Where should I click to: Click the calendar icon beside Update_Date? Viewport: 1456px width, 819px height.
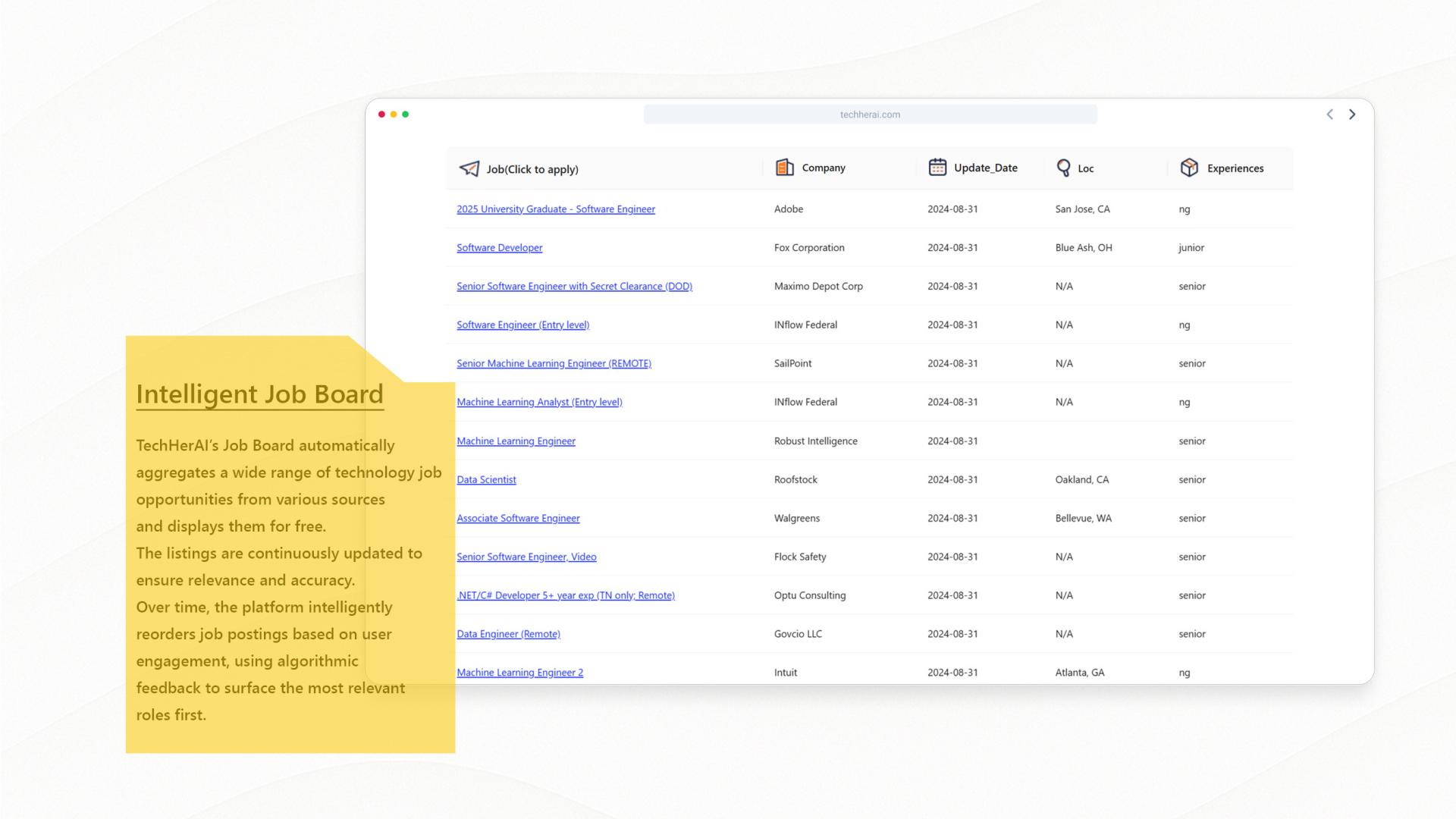tap(937, 167)
